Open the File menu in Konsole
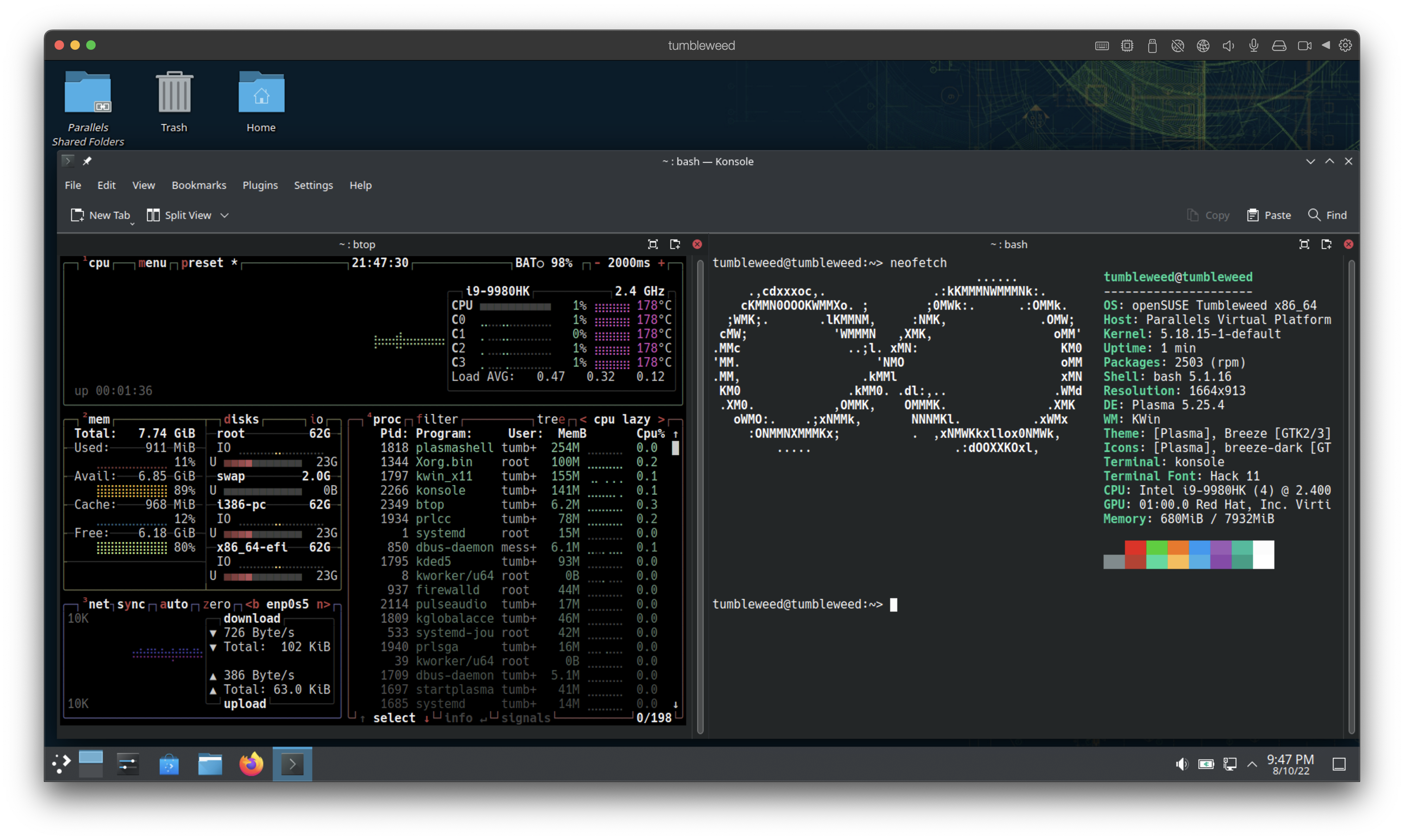This screenshot has height=840, width=1404. (x=72, y=185)
